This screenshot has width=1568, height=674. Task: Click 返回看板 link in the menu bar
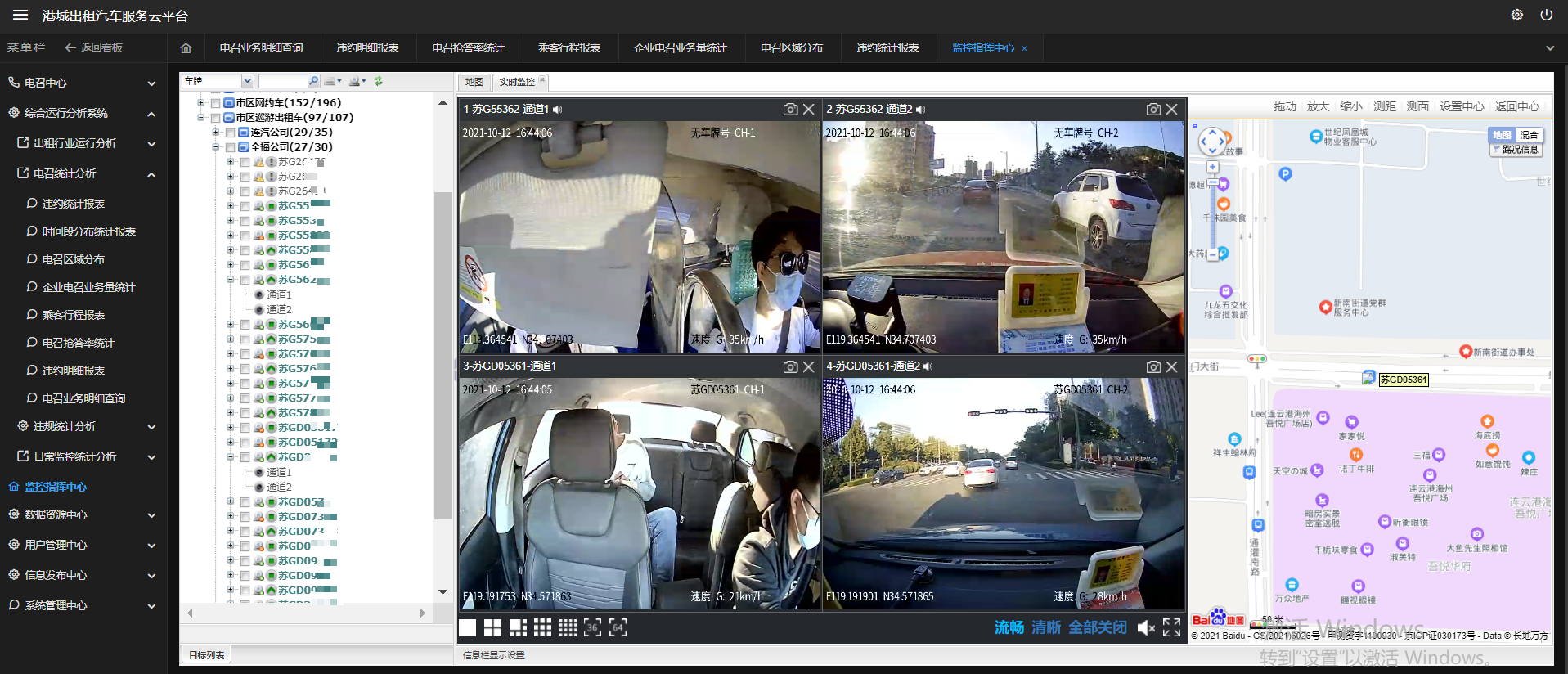tap(94, 48)
